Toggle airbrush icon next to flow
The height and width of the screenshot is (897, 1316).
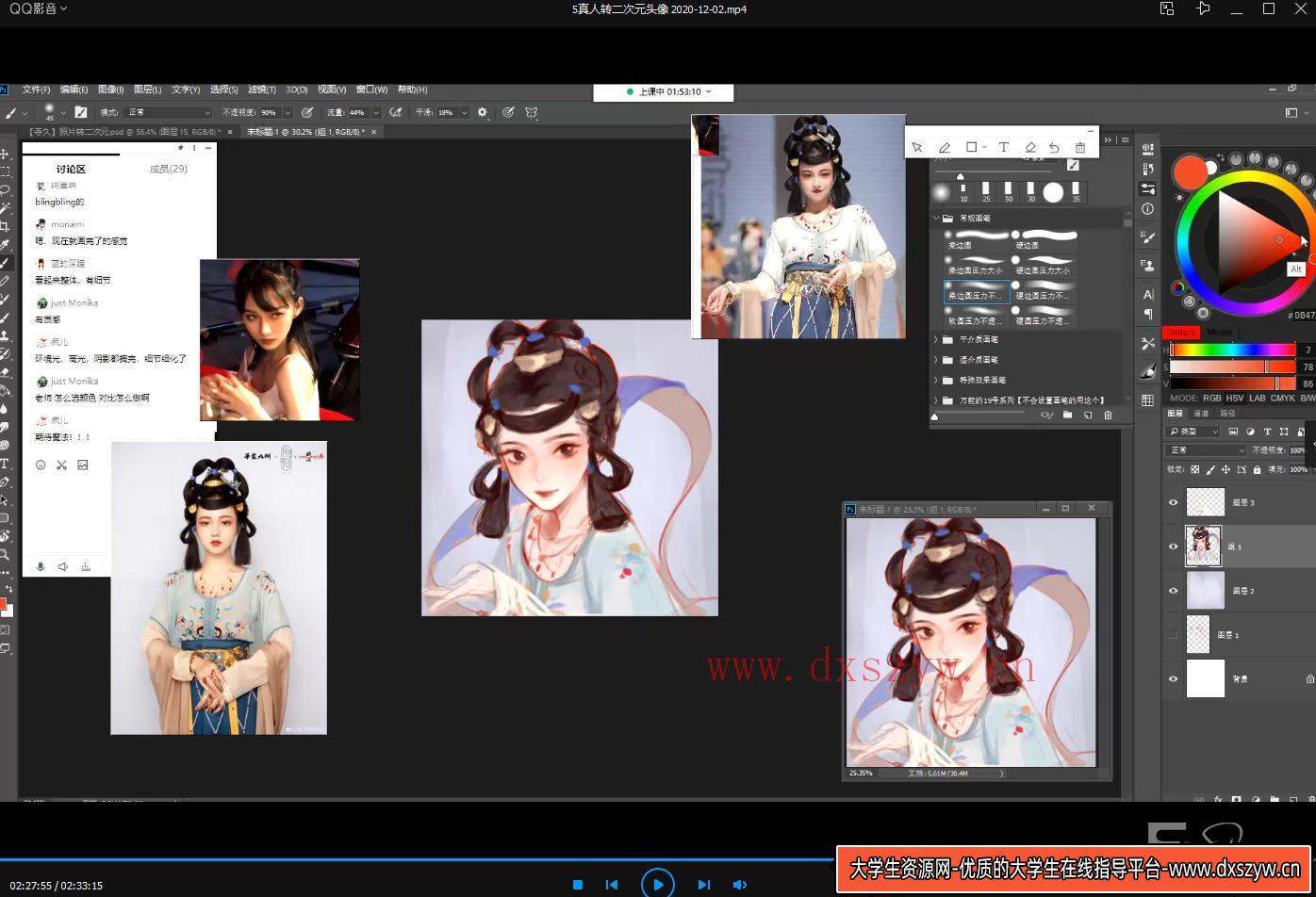point(396,112)
